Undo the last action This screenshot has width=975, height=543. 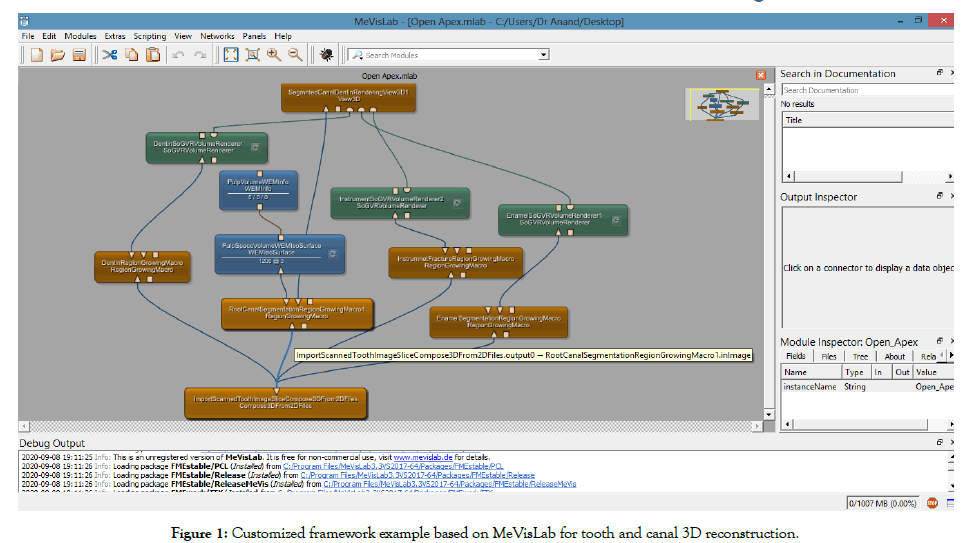coord(178,55)
